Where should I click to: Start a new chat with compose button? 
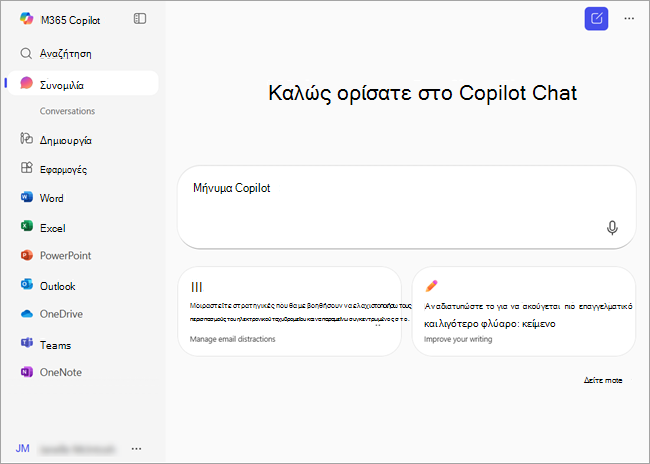coord(596,19)
